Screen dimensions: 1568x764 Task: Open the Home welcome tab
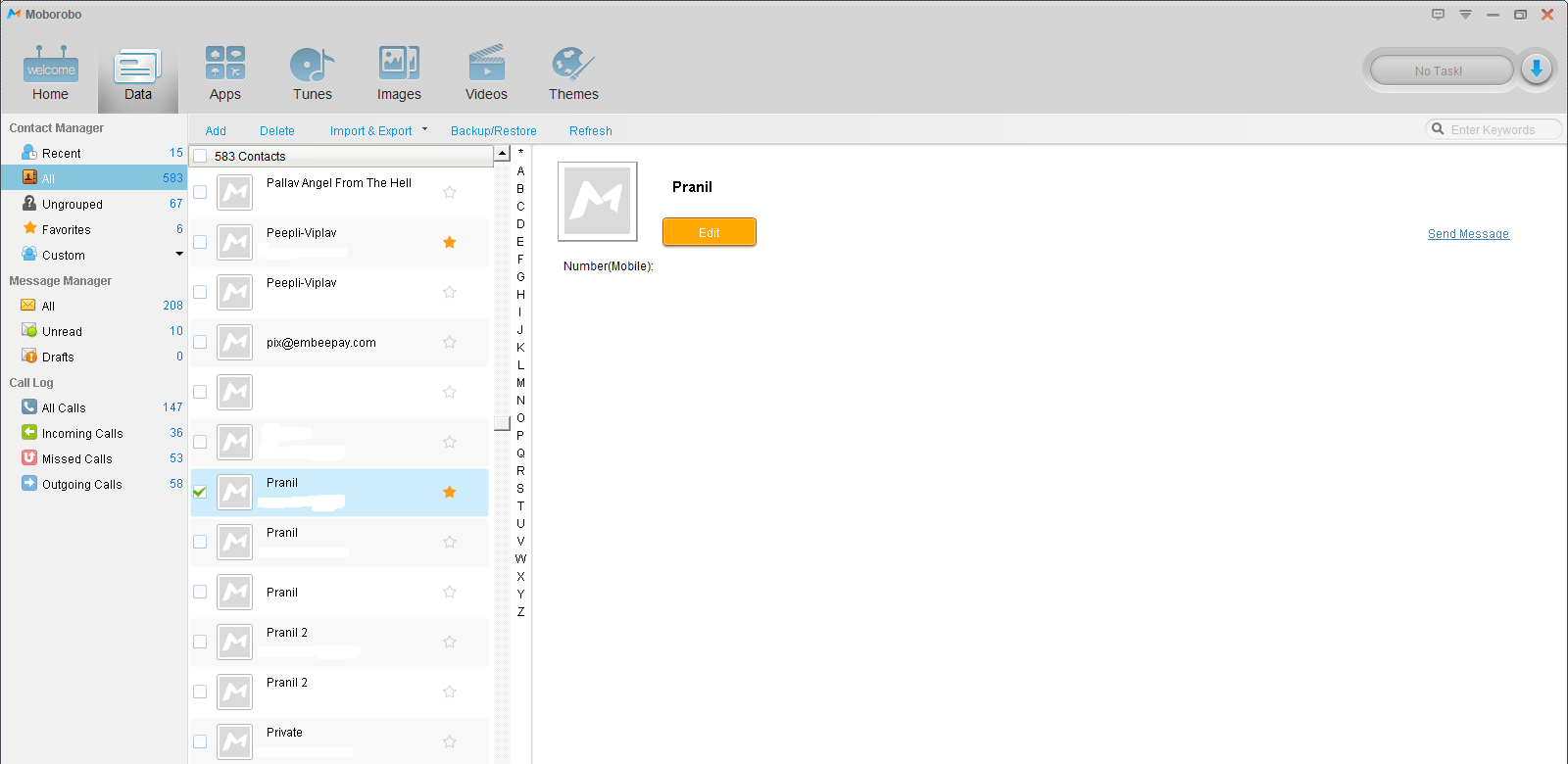[50, 73]
